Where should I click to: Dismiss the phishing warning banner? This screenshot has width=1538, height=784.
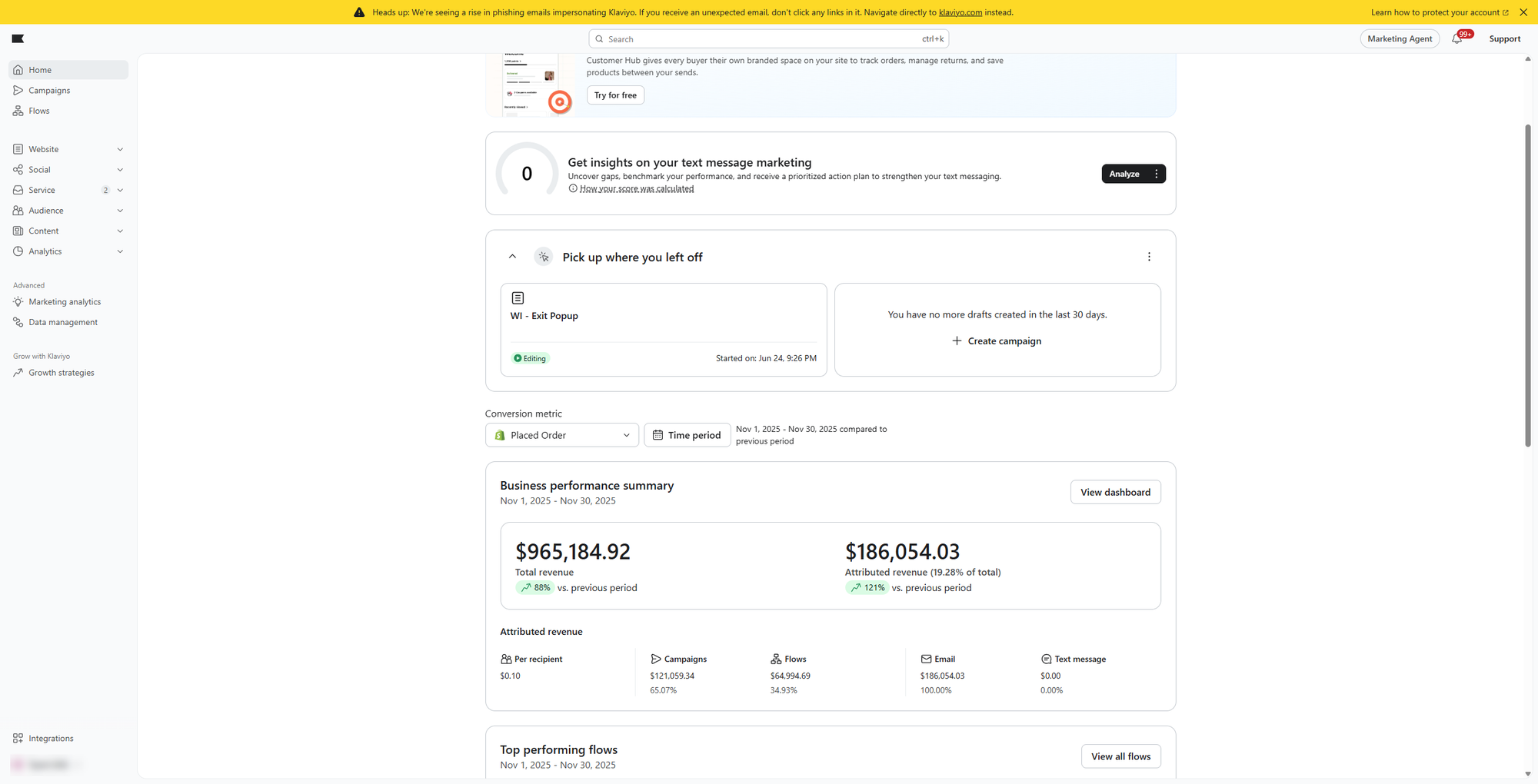[x=1523, y=12]
